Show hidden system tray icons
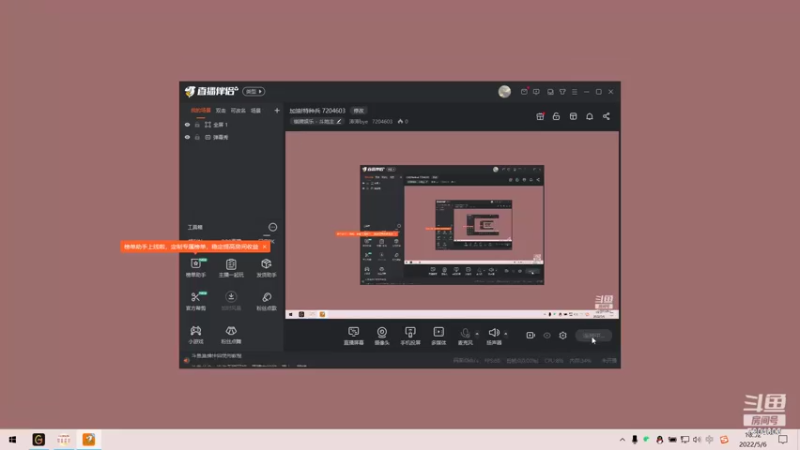Viewport: 800px width, 450px height. point(622,439)
